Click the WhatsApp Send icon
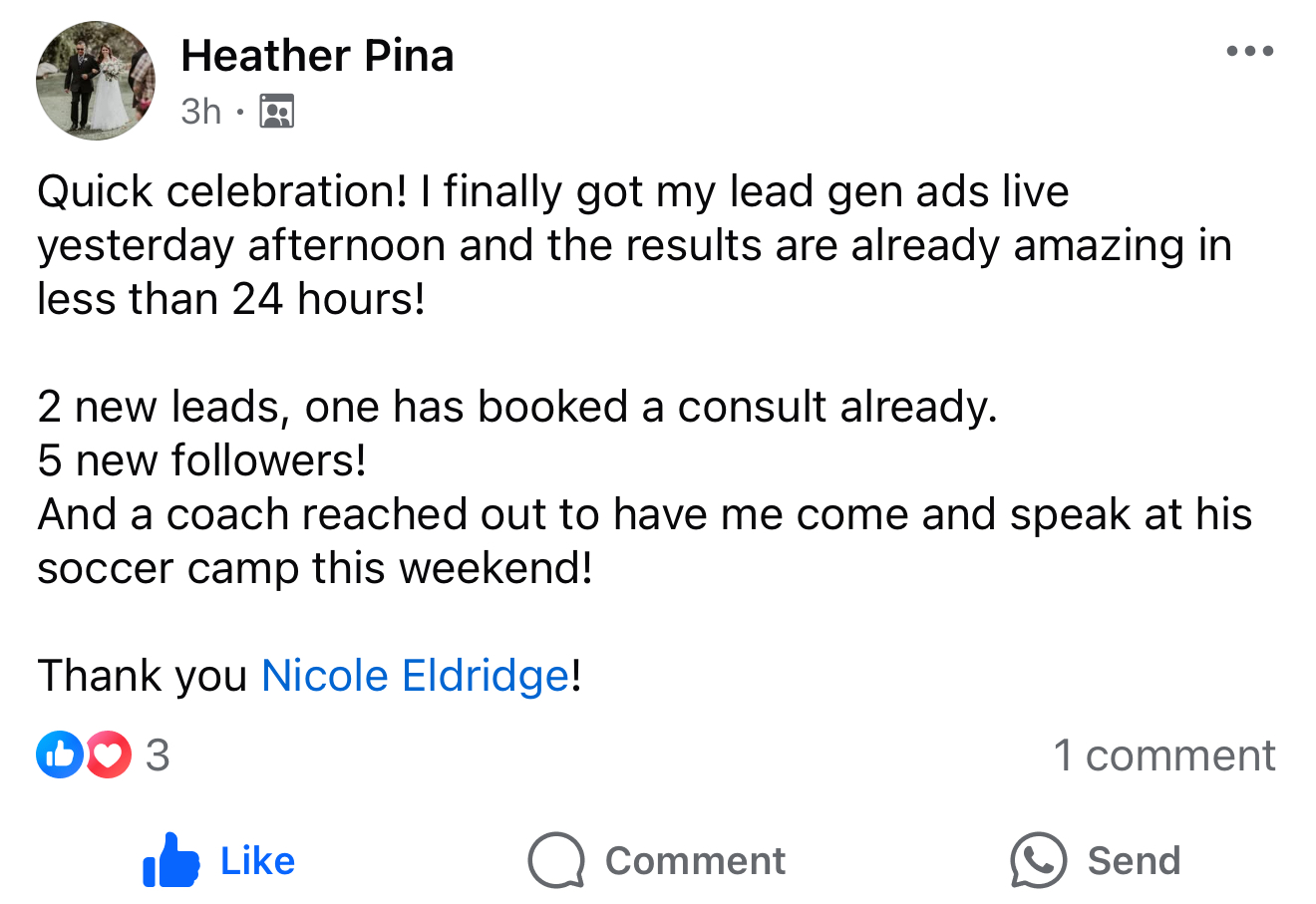1316x904 pixels. pos(1038,860)
